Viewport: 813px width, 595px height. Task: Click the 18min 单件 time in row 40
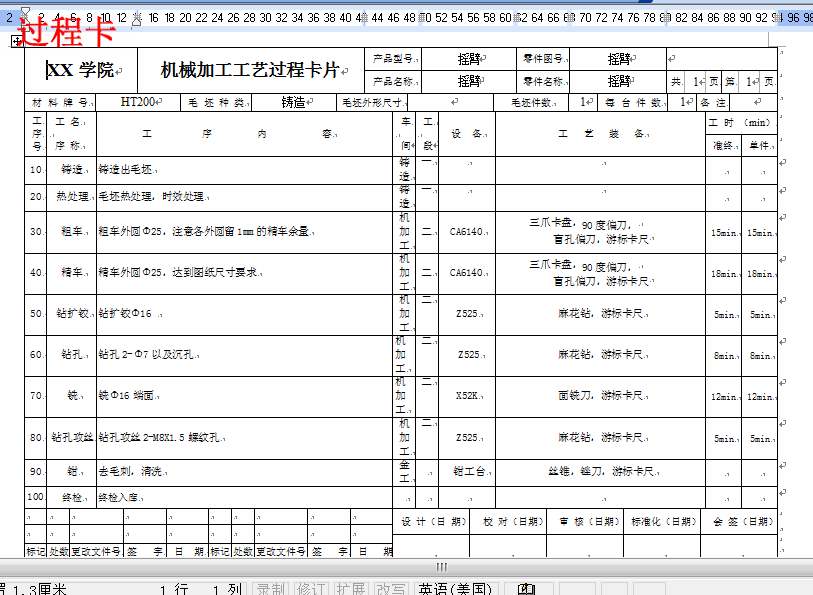760,274
